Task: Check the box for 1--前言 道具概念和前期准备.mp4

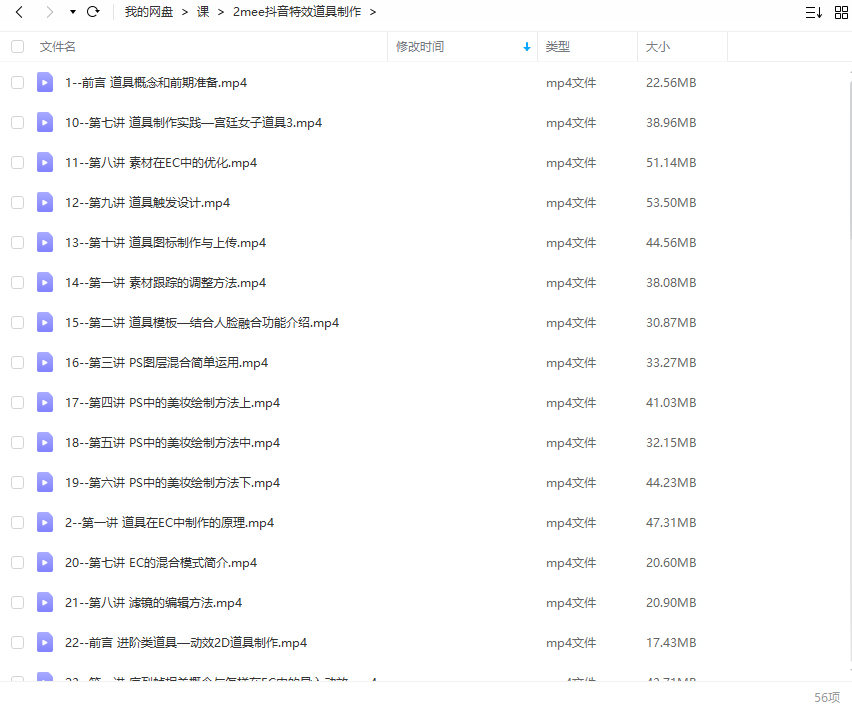Action: point(17,82)
